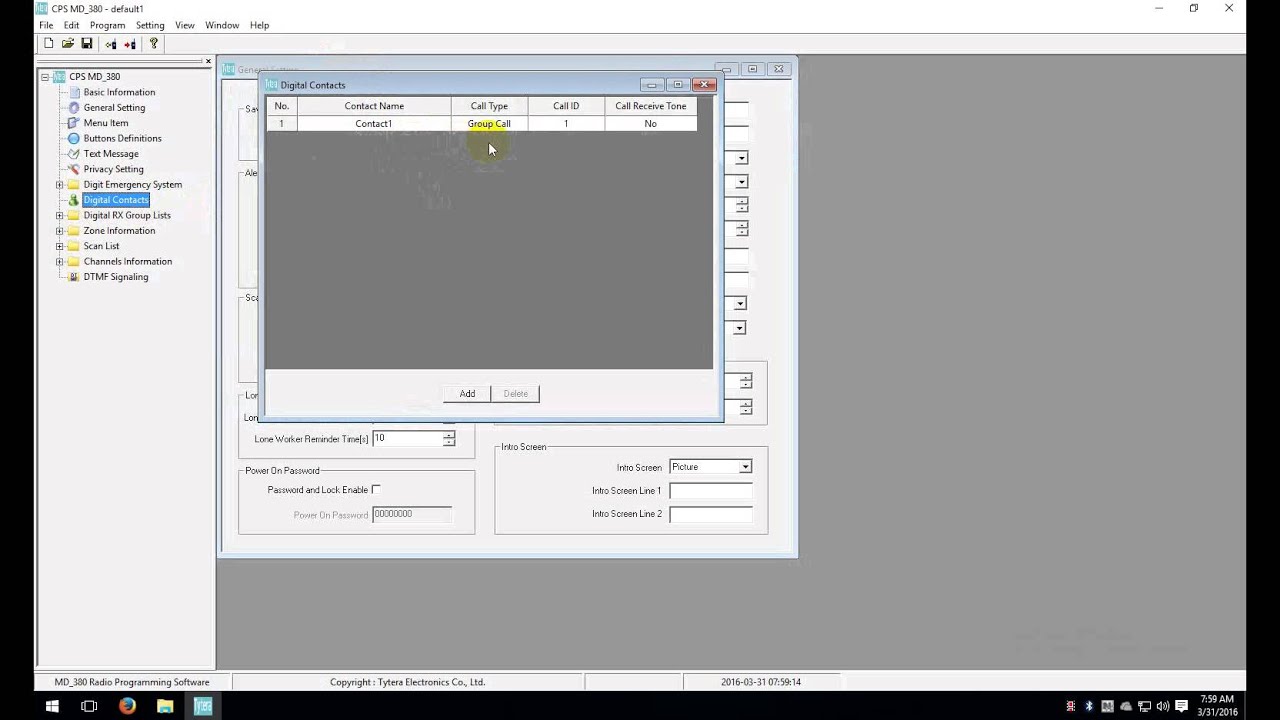Open DTMF Signaling tree node
The width and height of the screenshot is (1280, 720).
(x=116, y=277)
